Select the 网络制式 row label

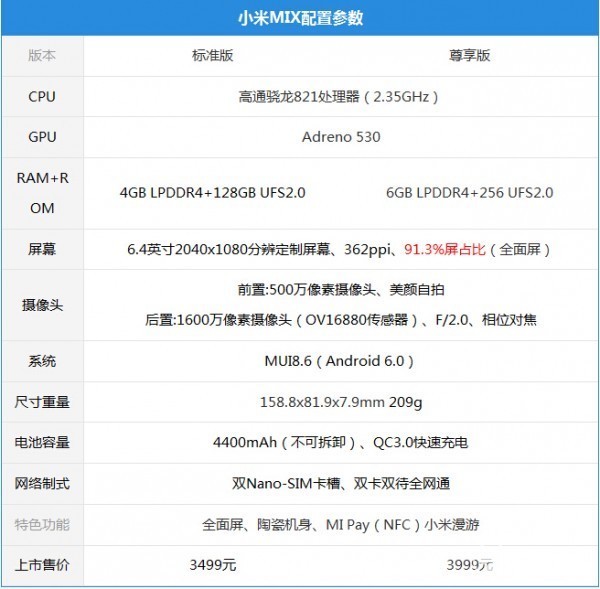click(42, 484)
